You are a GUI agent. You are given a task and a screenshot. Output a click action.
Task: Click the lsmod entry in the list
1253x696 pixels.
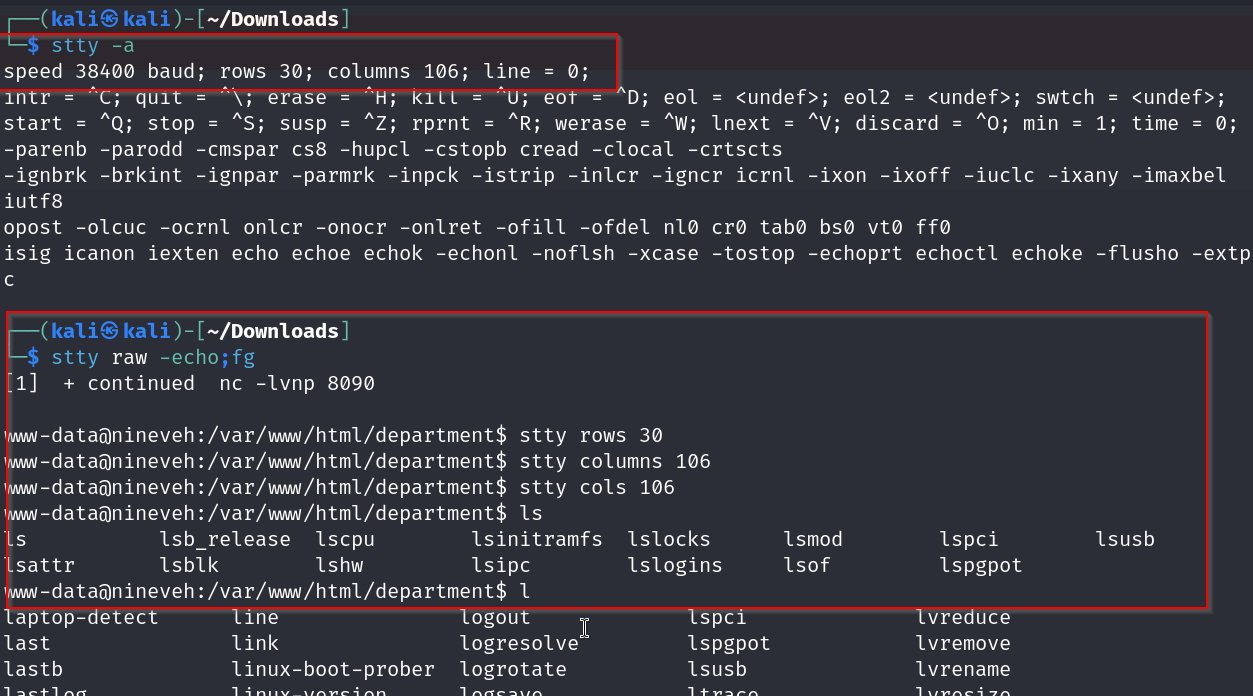click(813, 539)
